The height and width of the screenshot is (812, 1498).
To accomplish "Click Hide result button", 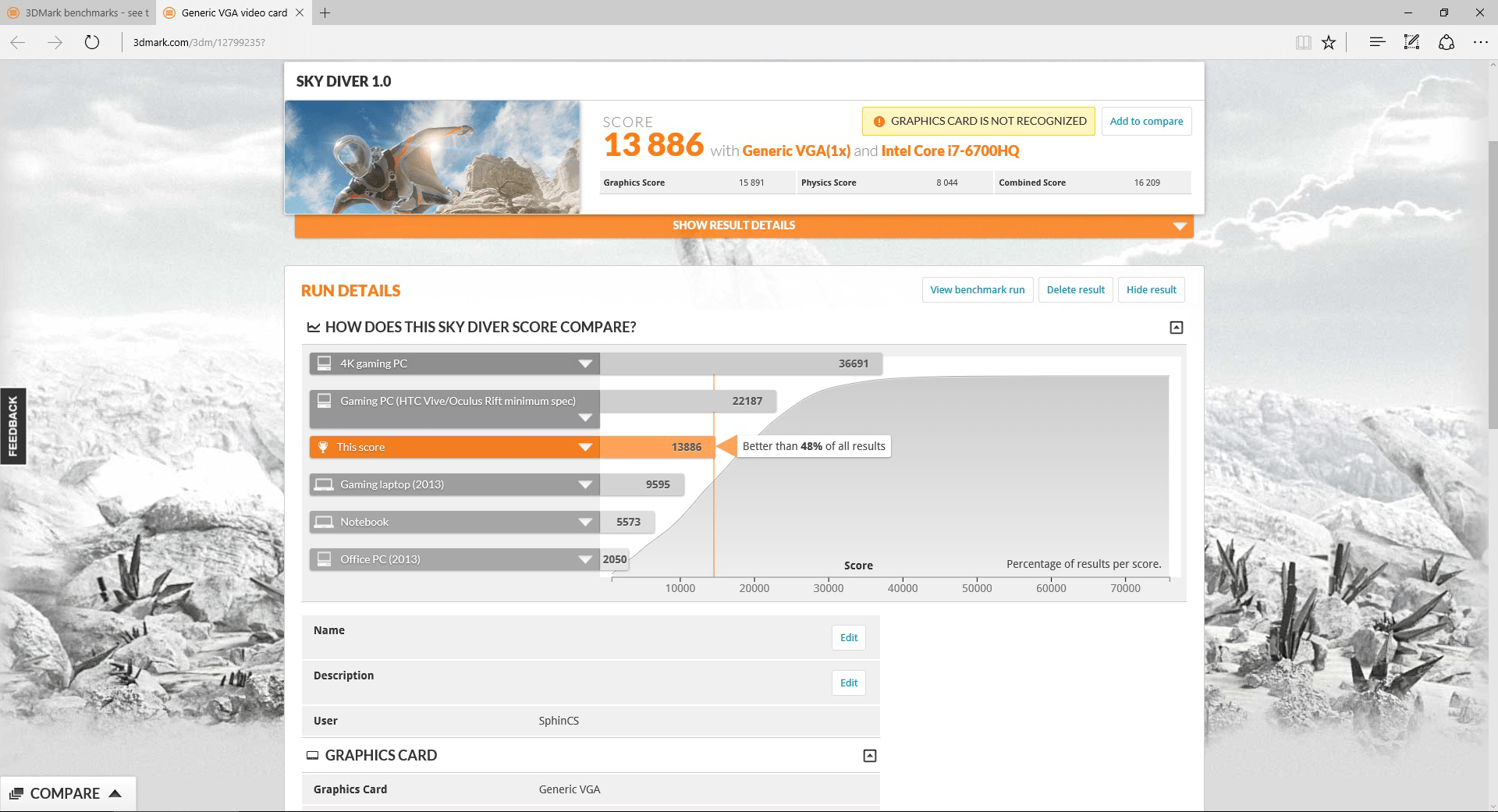I will click(1151, 289).
